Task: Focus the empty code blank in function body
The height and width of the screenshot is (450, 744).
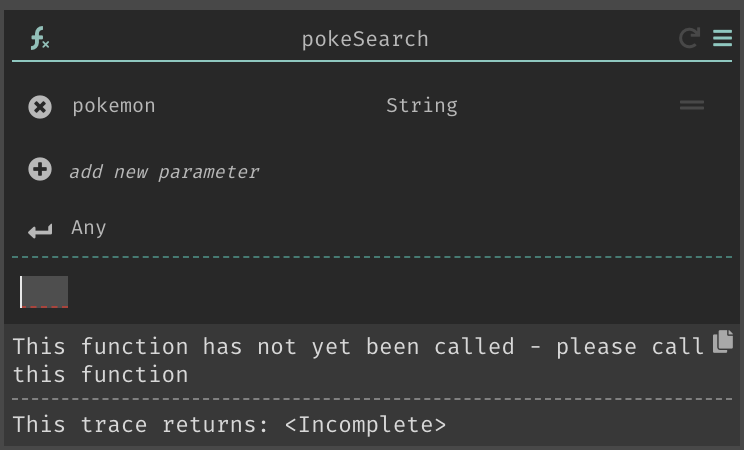Action: (44, 292)
